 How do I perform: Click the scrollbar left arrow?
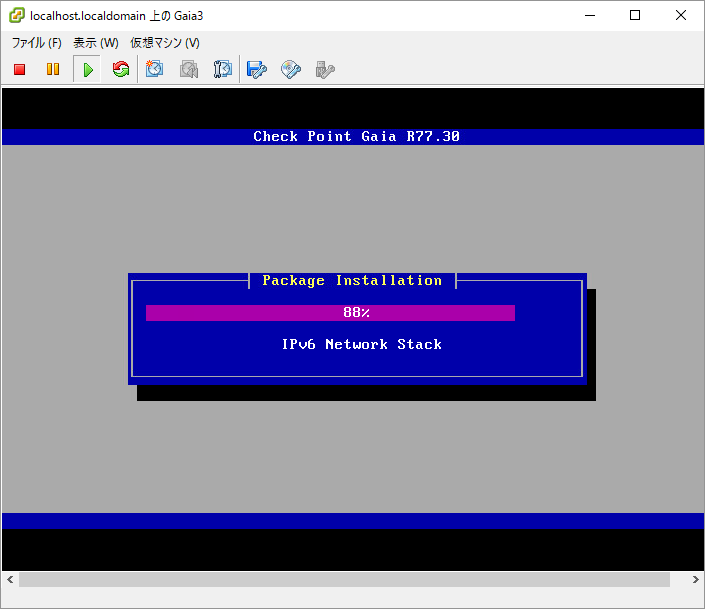pos(10,579)
